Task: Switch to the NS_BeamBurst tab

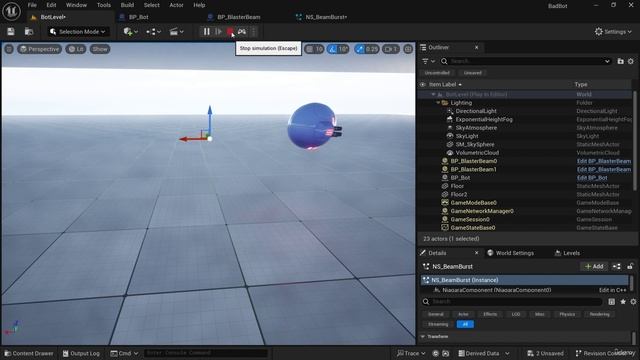Action: (326, 17)
